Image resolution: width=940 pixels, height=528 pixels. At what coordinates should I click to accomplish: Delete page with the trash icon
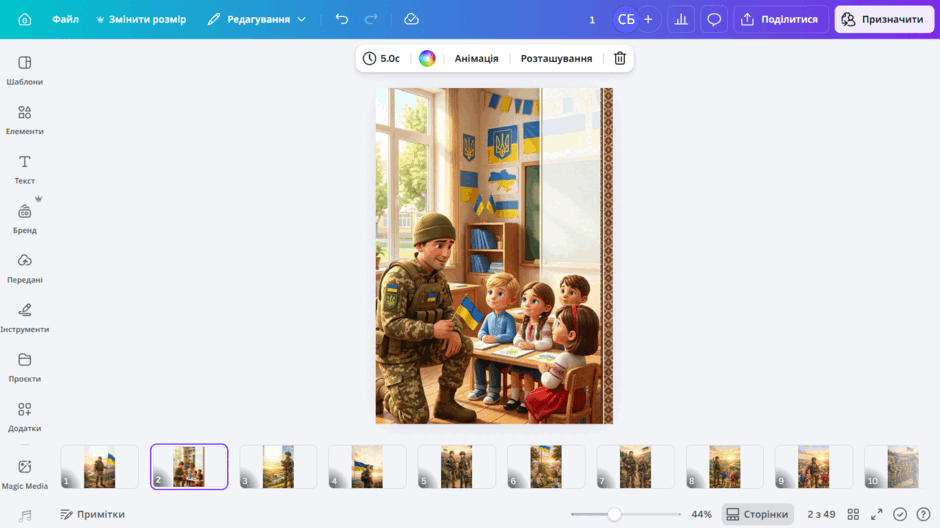(620, 58)
